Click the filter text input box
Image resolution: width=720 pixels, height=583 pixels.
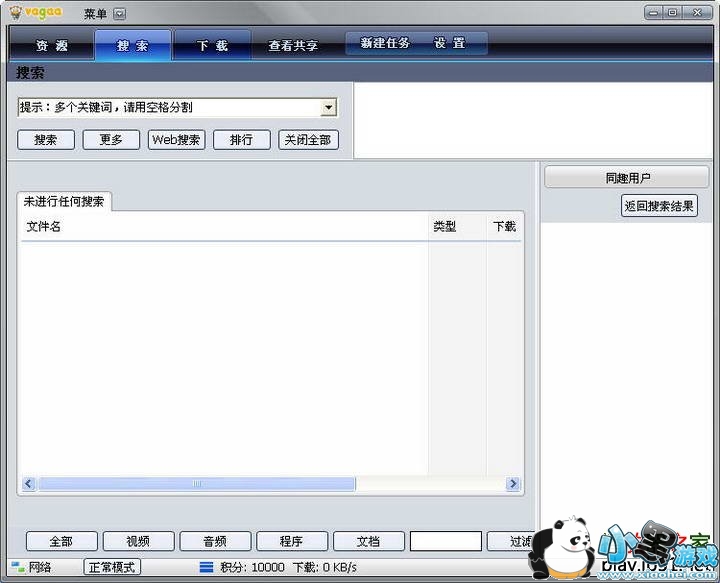pyautogui.click(x=445, y=541)
